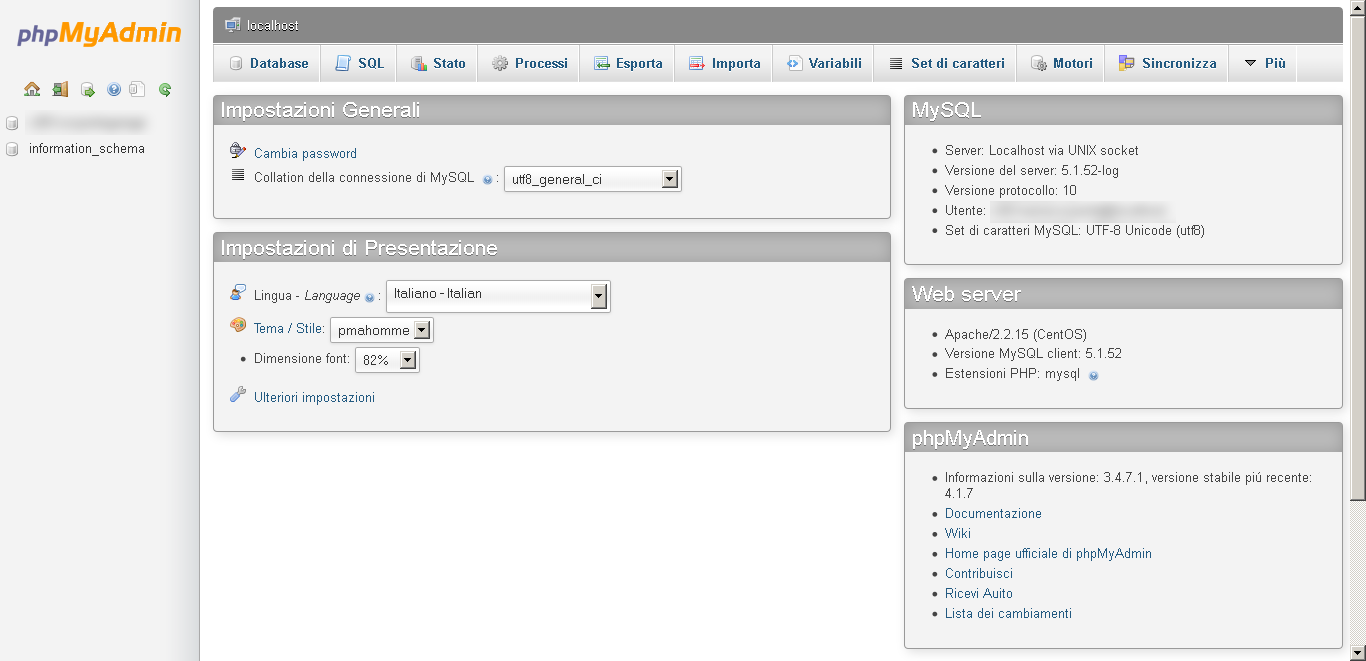
Task: Click the Processi tab gear icon
Action: [500, 63]
